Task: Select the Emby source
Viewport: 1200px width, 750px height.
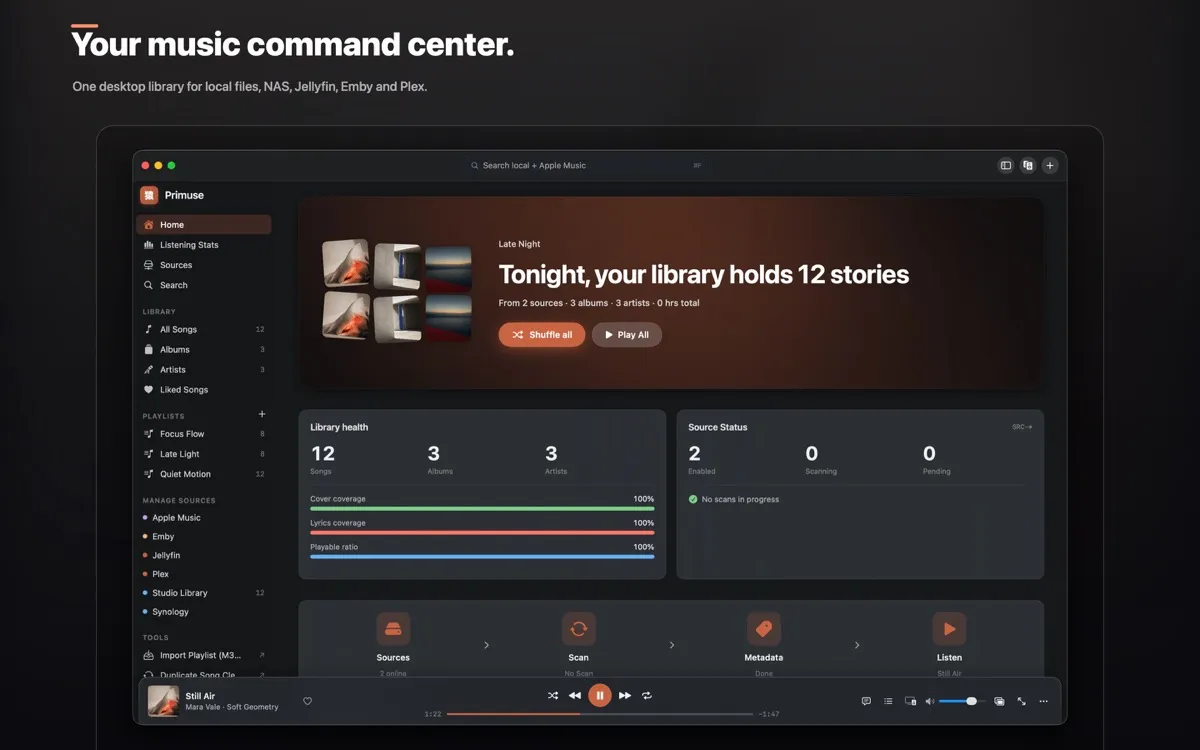Action: click(x=204, y=536)
